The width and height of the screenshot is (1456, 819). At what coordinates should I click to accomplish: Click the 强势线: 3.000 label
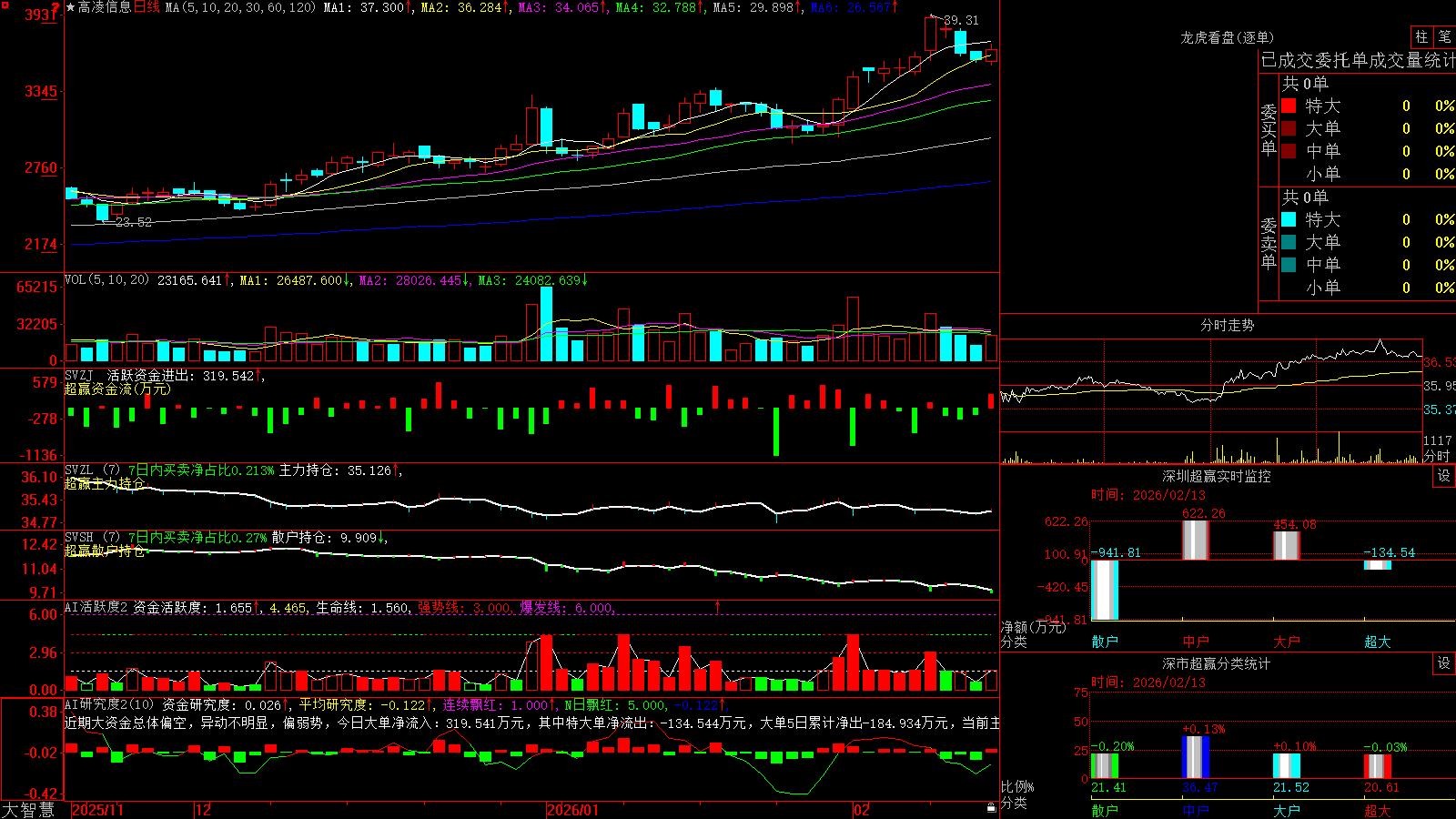tap(464, 607)
